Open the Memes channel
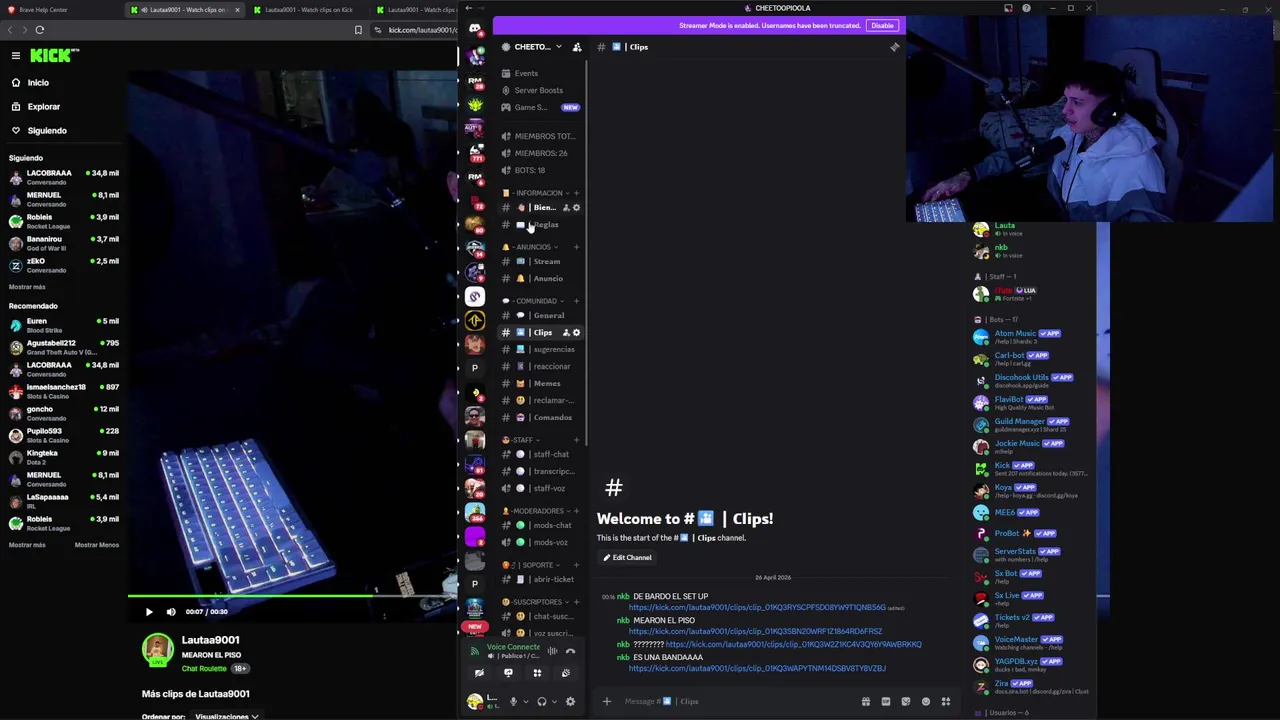1280x720 pixels. point(540,383)
